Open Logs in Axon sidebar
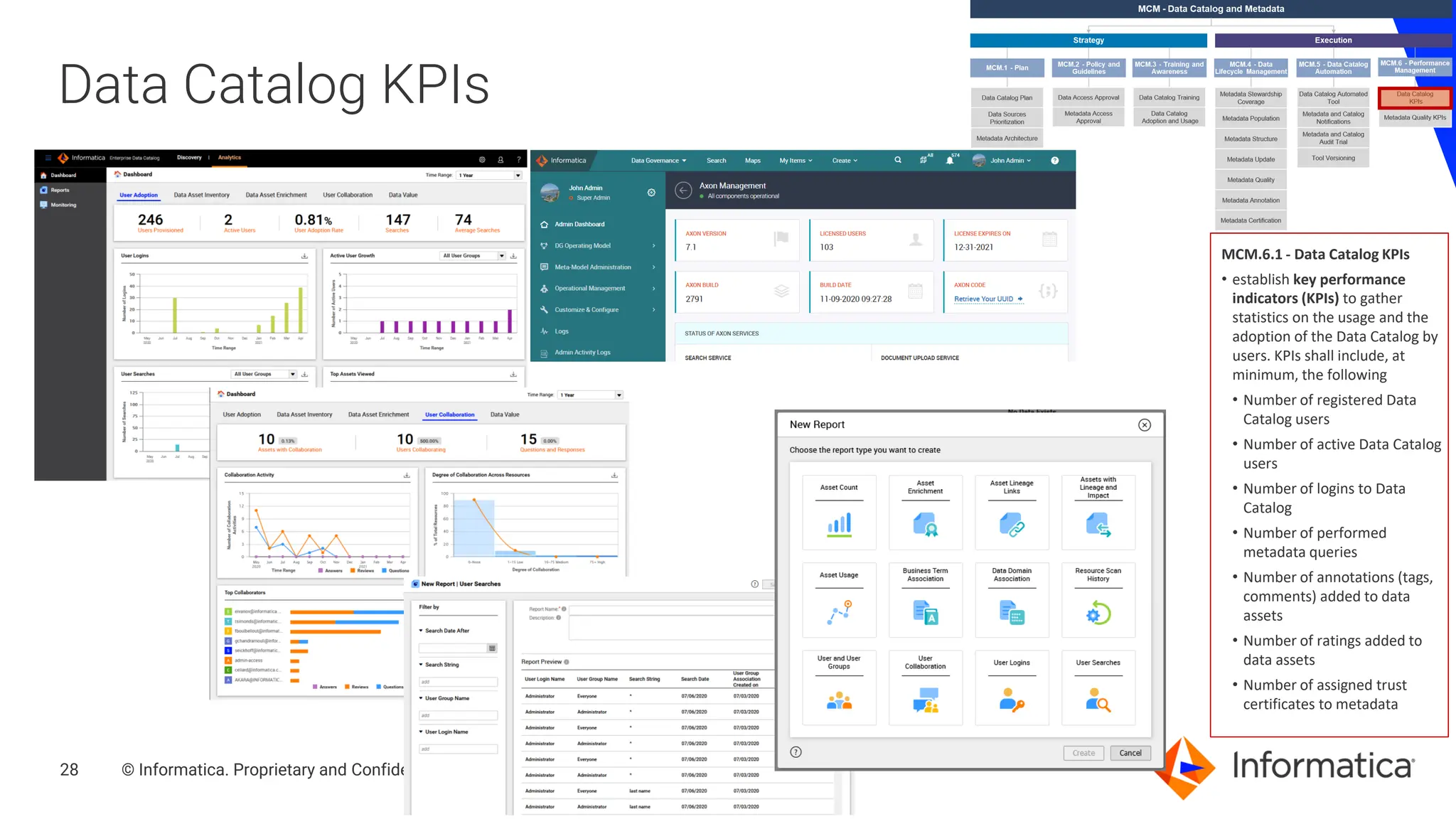1456x819 pixels. coord(562,331)
